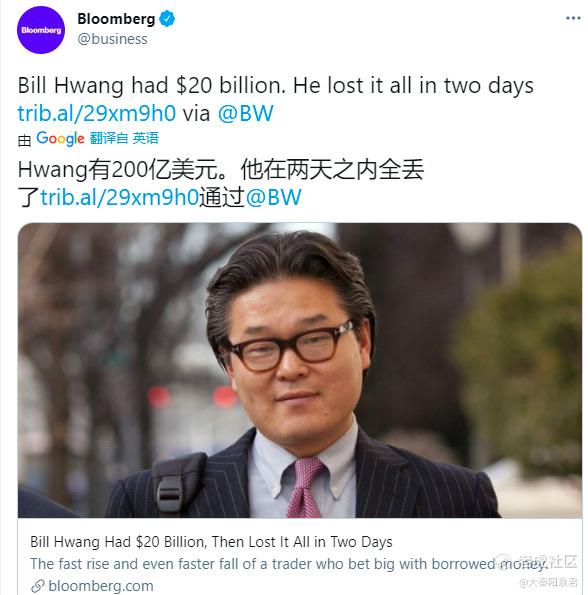Follow the trib.al link in Chinese translation

click(x=119, y=197)
